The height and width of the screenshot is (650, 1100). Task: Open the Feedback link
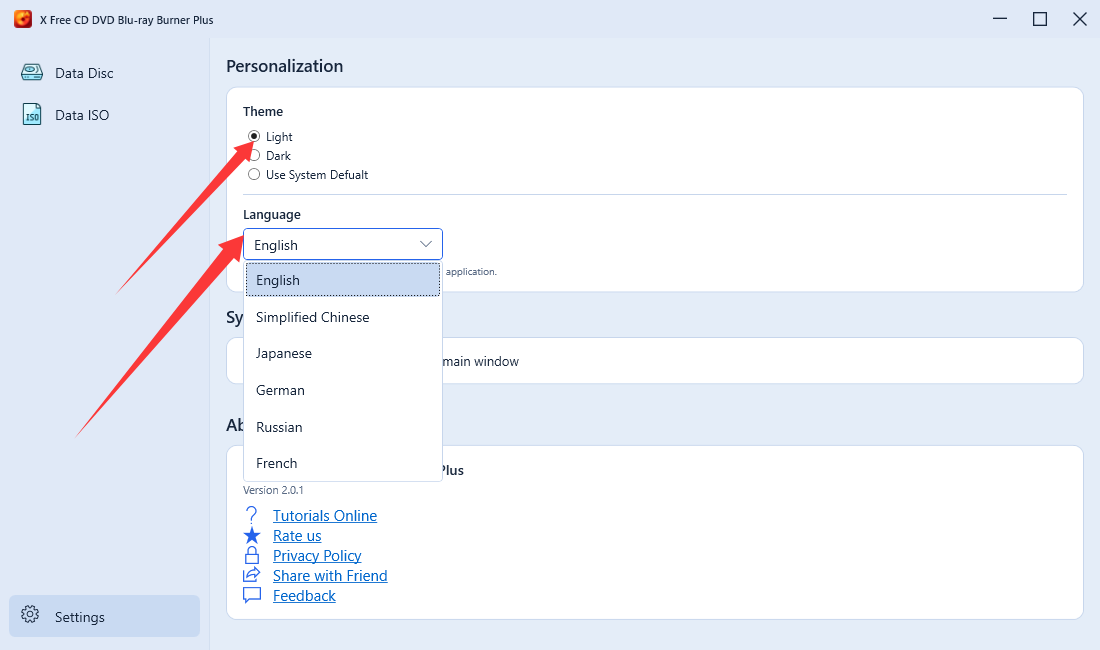pos(304,595)
